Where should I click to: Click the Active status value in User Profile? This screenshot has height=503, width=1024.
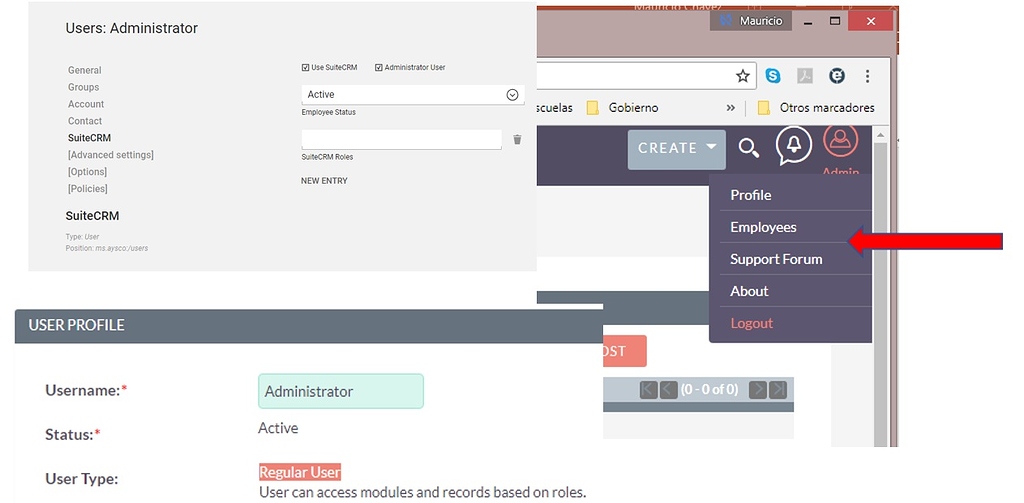point(278,429)
